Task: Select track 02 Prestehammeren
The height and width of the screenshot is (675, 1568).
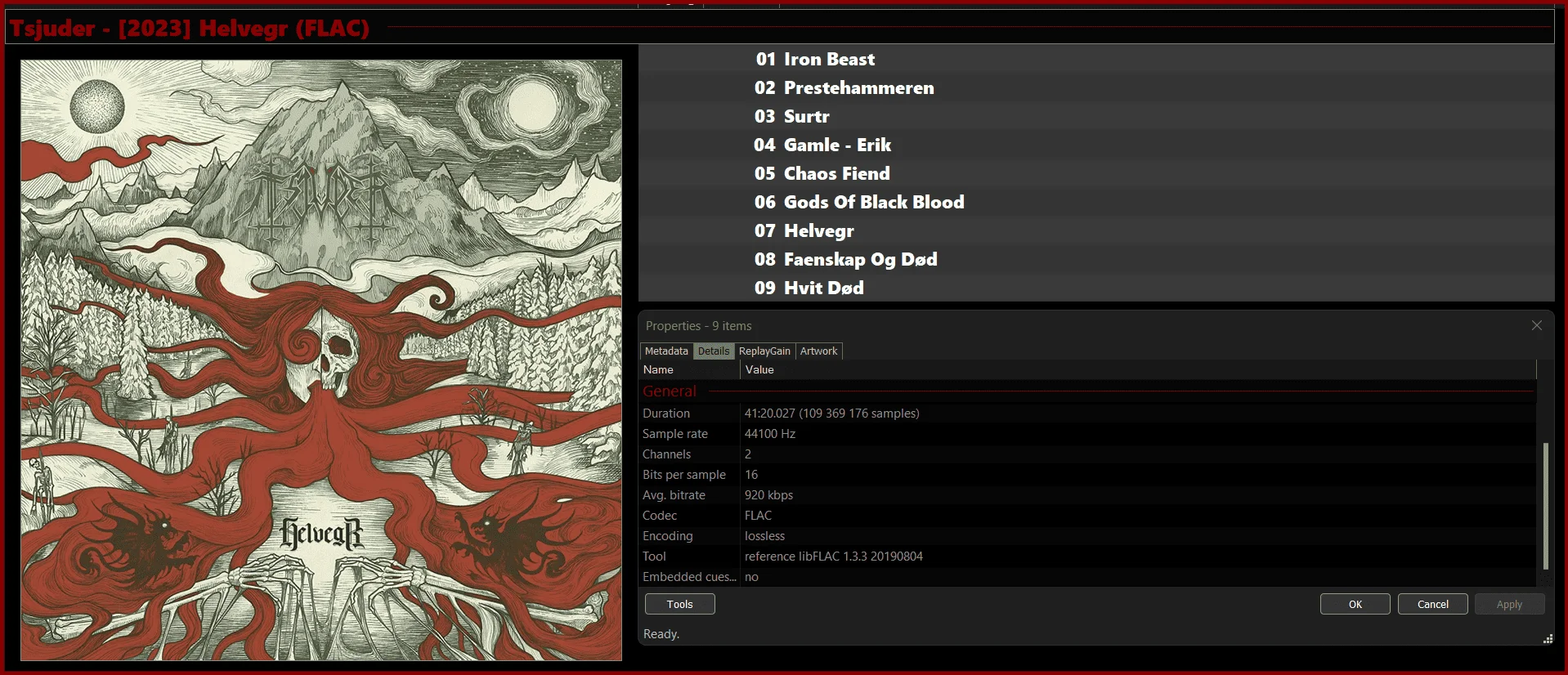Action: point(1095,87)
